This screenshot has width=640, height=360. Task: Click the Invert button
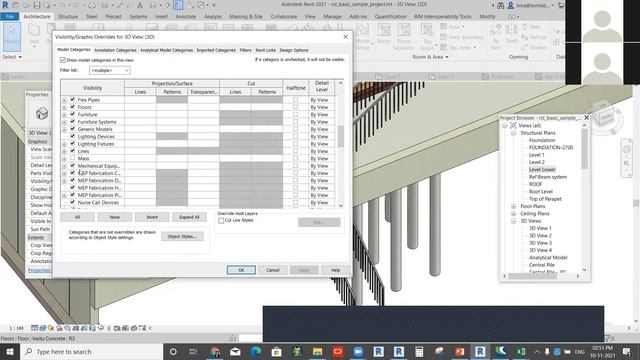(152, 217)
